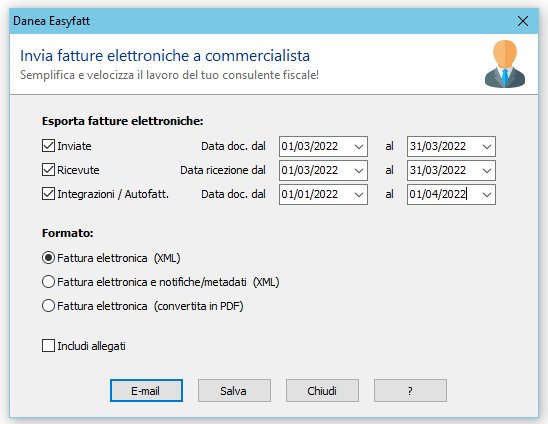This screenshot has width=548, height=424.
Task: Expand Ricevute end date dropdown arrow
Action: 487,171
